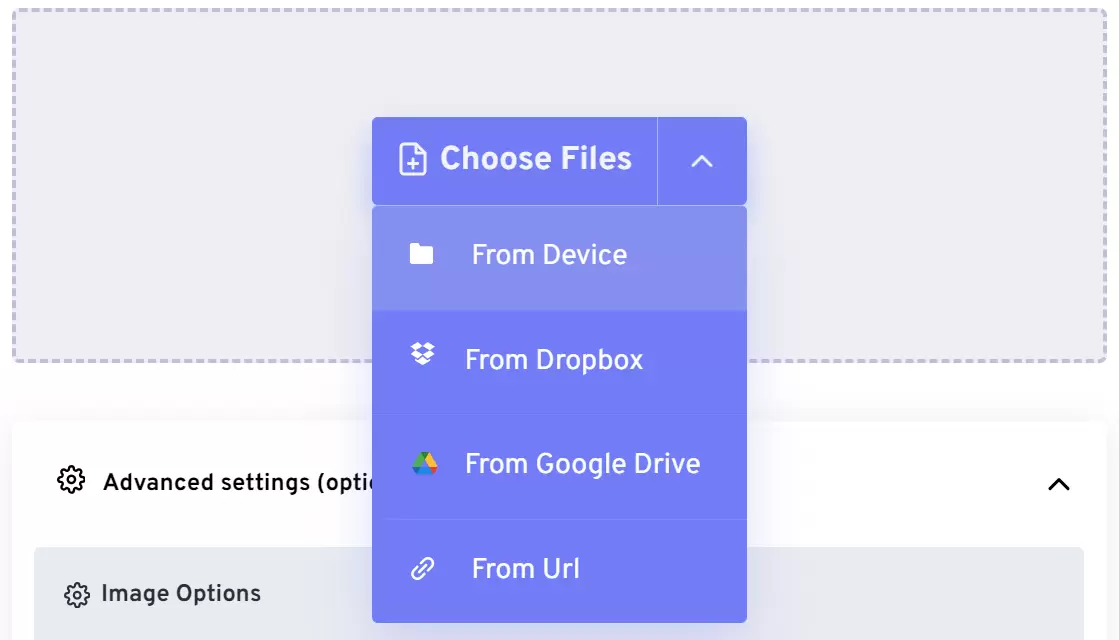Click the Advanced settings heading text
Screen dimensions: 1119x640
coord(237,483)
